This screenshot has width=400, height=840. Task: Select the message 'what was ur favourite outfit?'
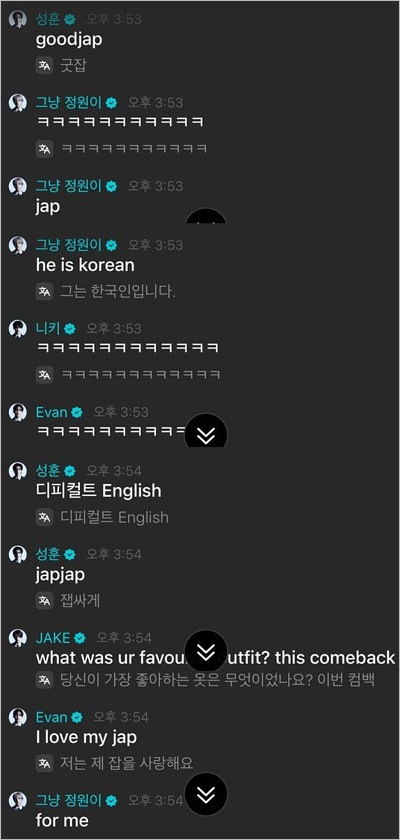coord(215,657)
